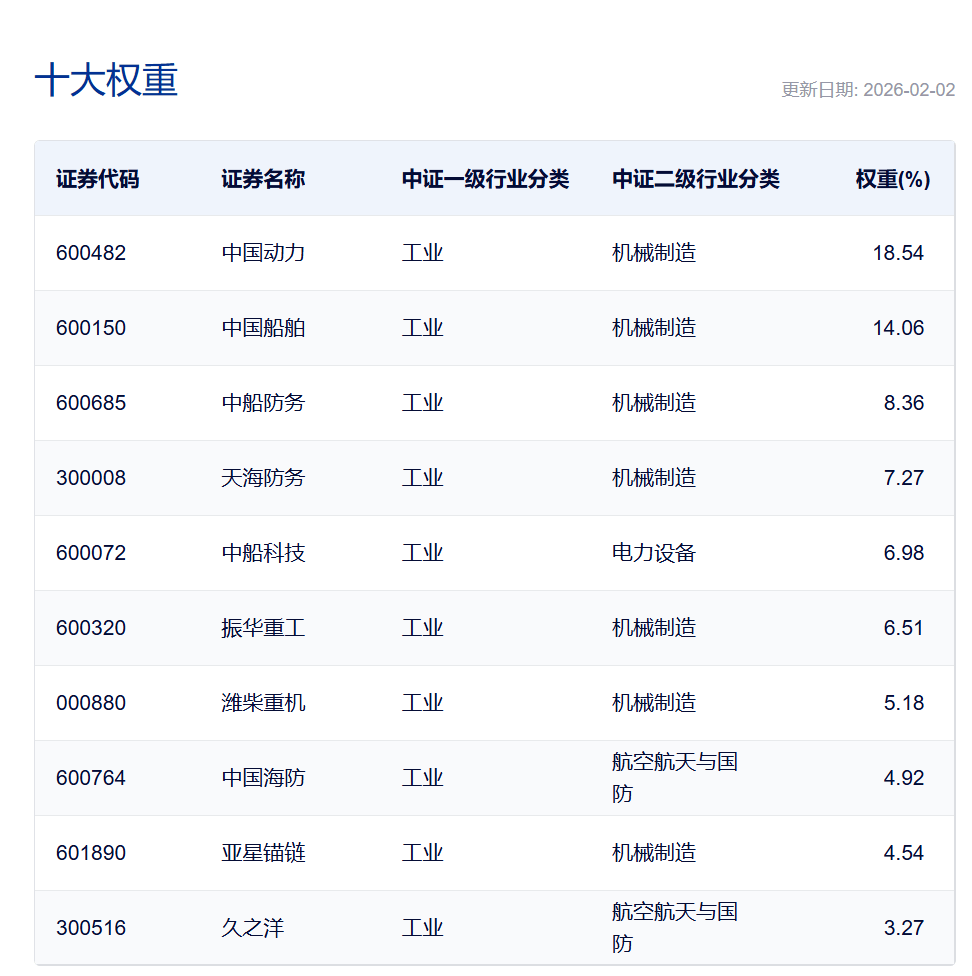Click the 更新日期 2026-02-02 text
This screenshot has height=976, width=972.
[867, 90]
